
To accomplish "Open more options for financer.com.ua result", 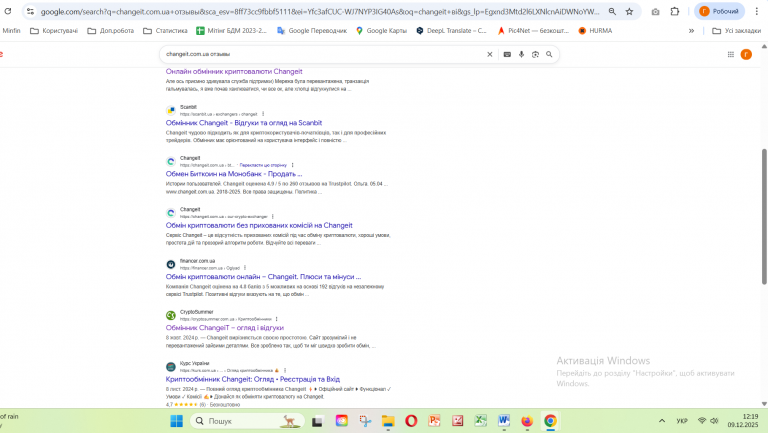I will [x=245, y=268].
